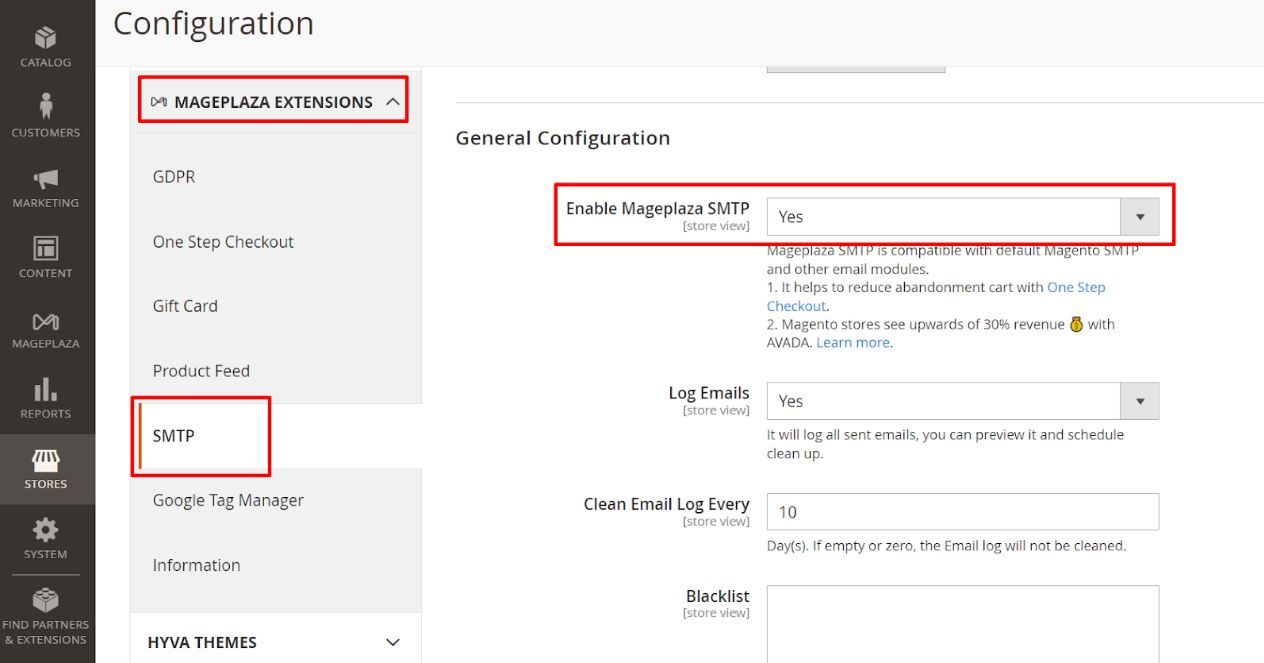Click the Blacklist text area
The width and height of the screenshot is (1264, 663).
click(x=963, y=623)
